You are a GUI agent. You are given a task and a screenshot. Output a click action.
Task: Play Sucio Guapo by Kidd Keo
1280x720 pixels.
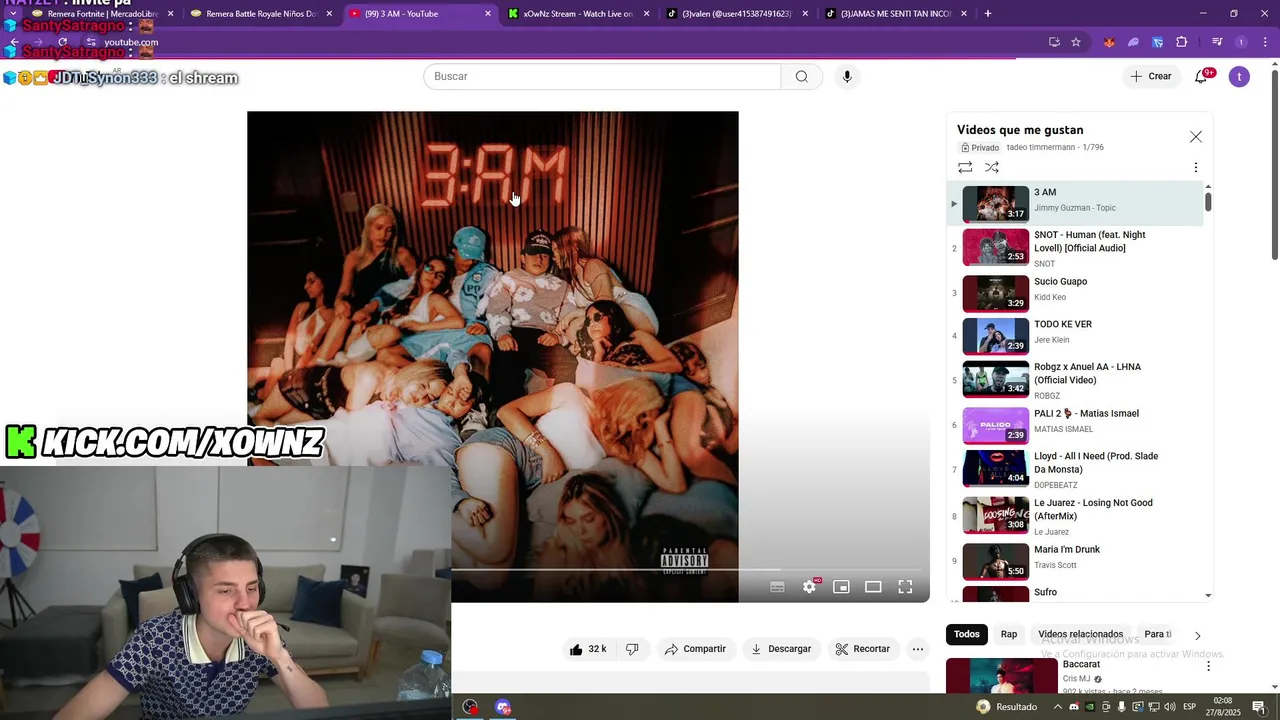tap(1075, 292)
